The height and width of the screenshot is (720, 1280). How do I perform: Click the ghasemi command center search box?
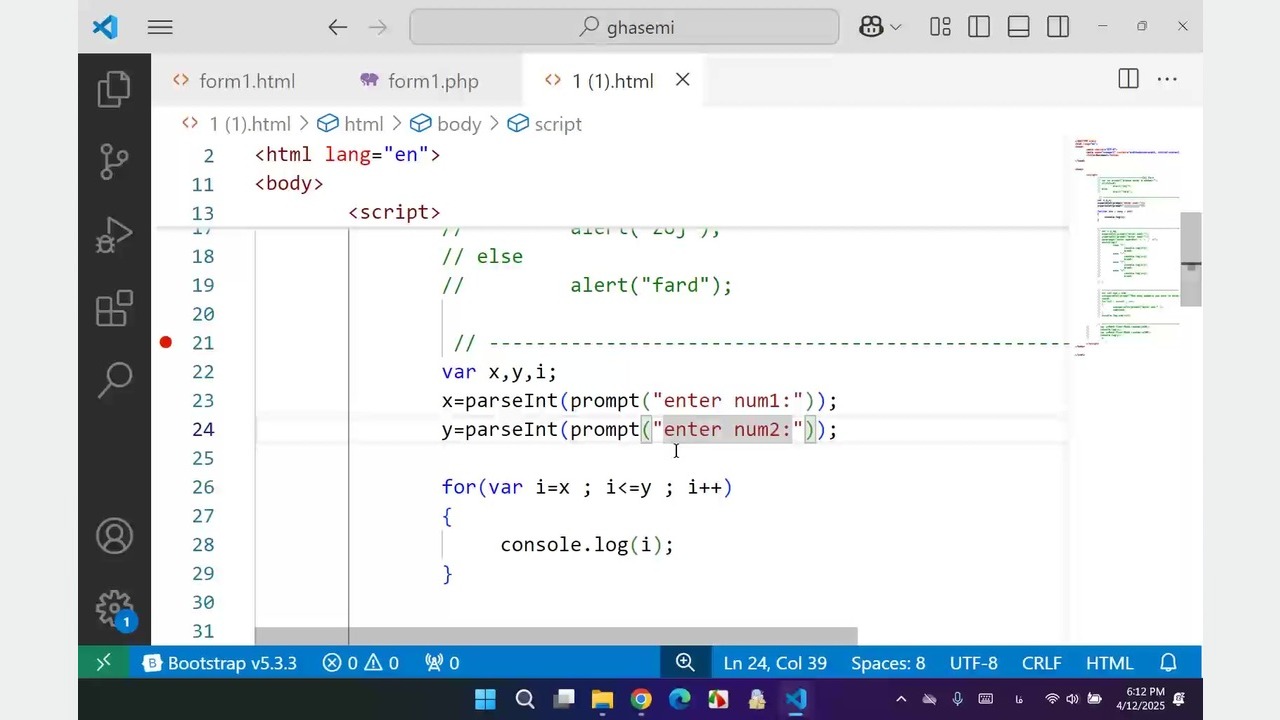[625, 27]
